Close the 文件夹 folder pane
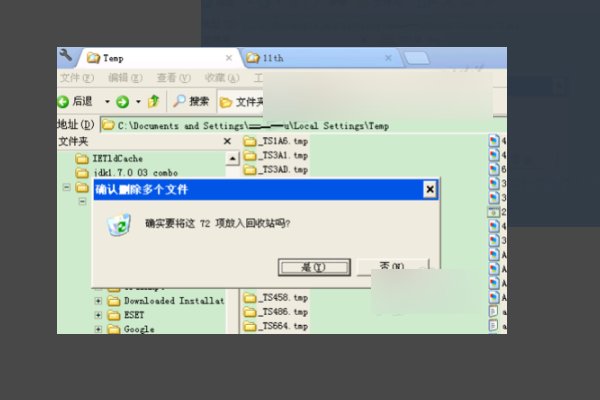This screenshot has width=600, height=400. [227, 141]
